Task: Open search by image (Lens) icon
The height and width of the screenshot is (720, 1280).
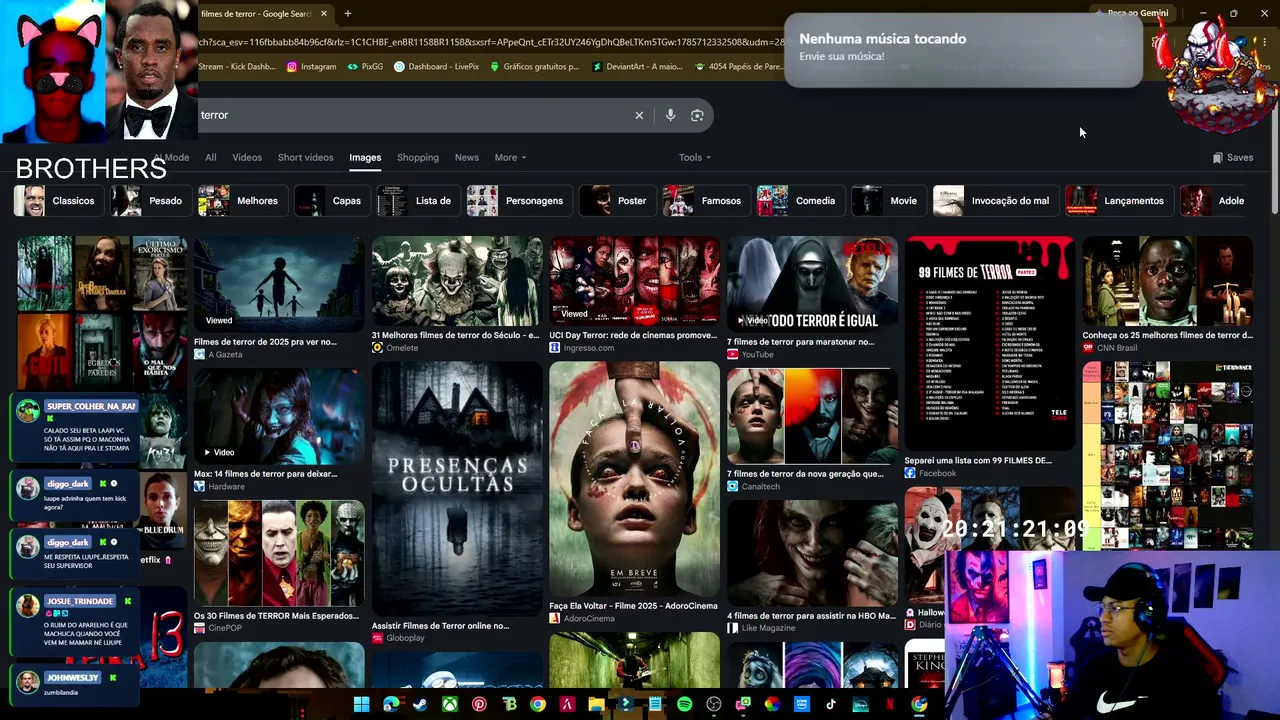Action: pos(697,115)
